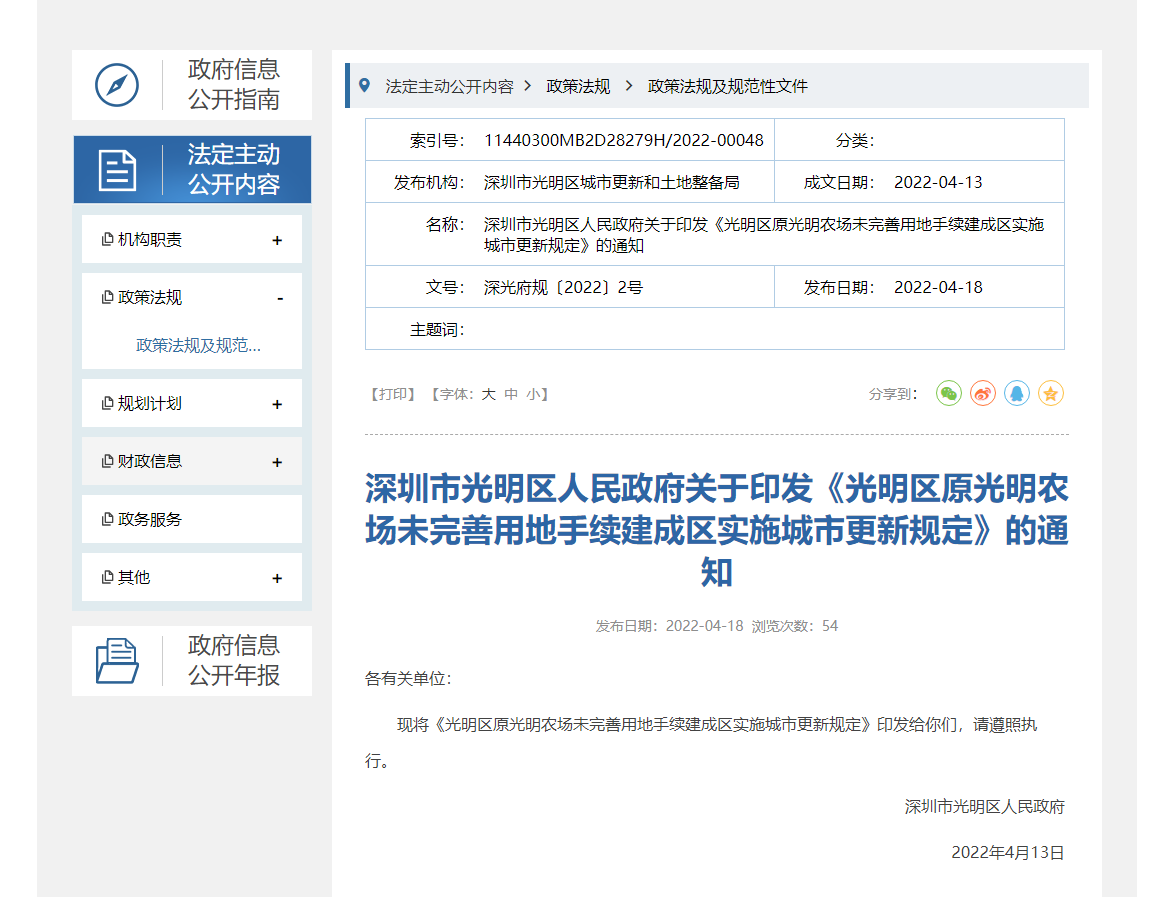The width and height of the screenshot is (1169, 897).
Task: Expand the 财政信息 section
Action: pyautogui.click(x=277, y=463)
